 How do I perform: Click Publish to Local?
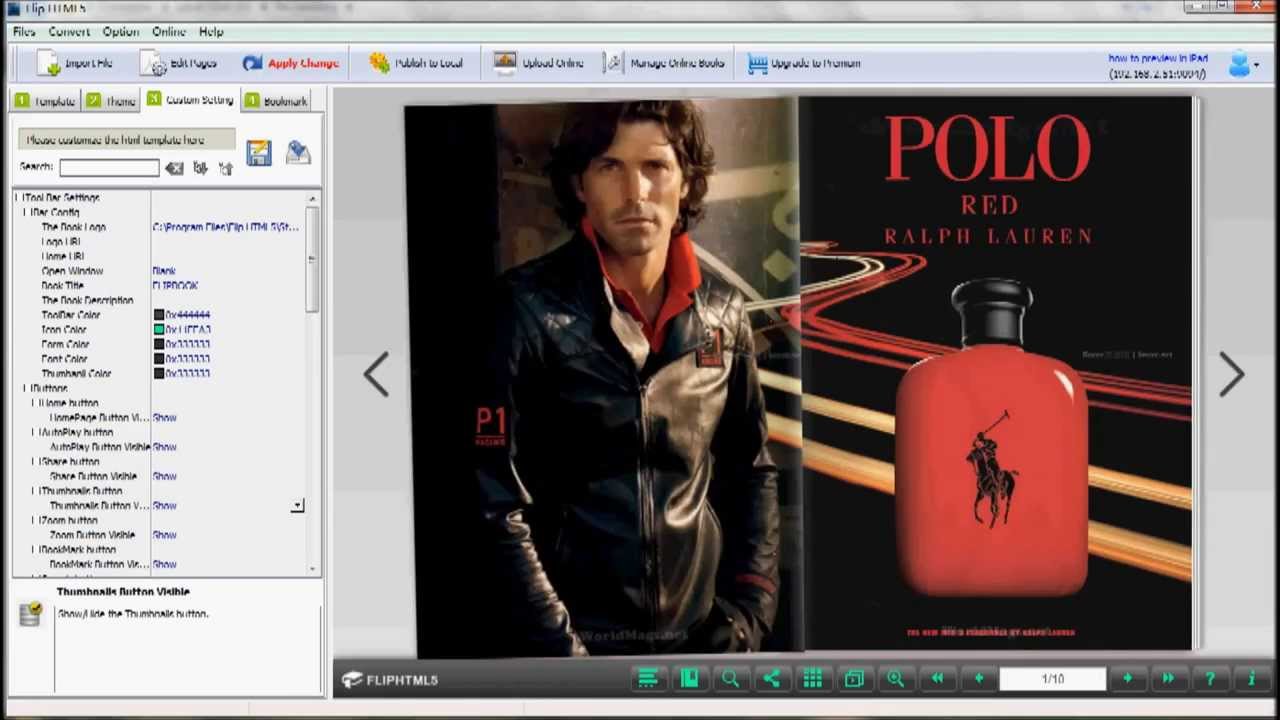tap(416, 63)
